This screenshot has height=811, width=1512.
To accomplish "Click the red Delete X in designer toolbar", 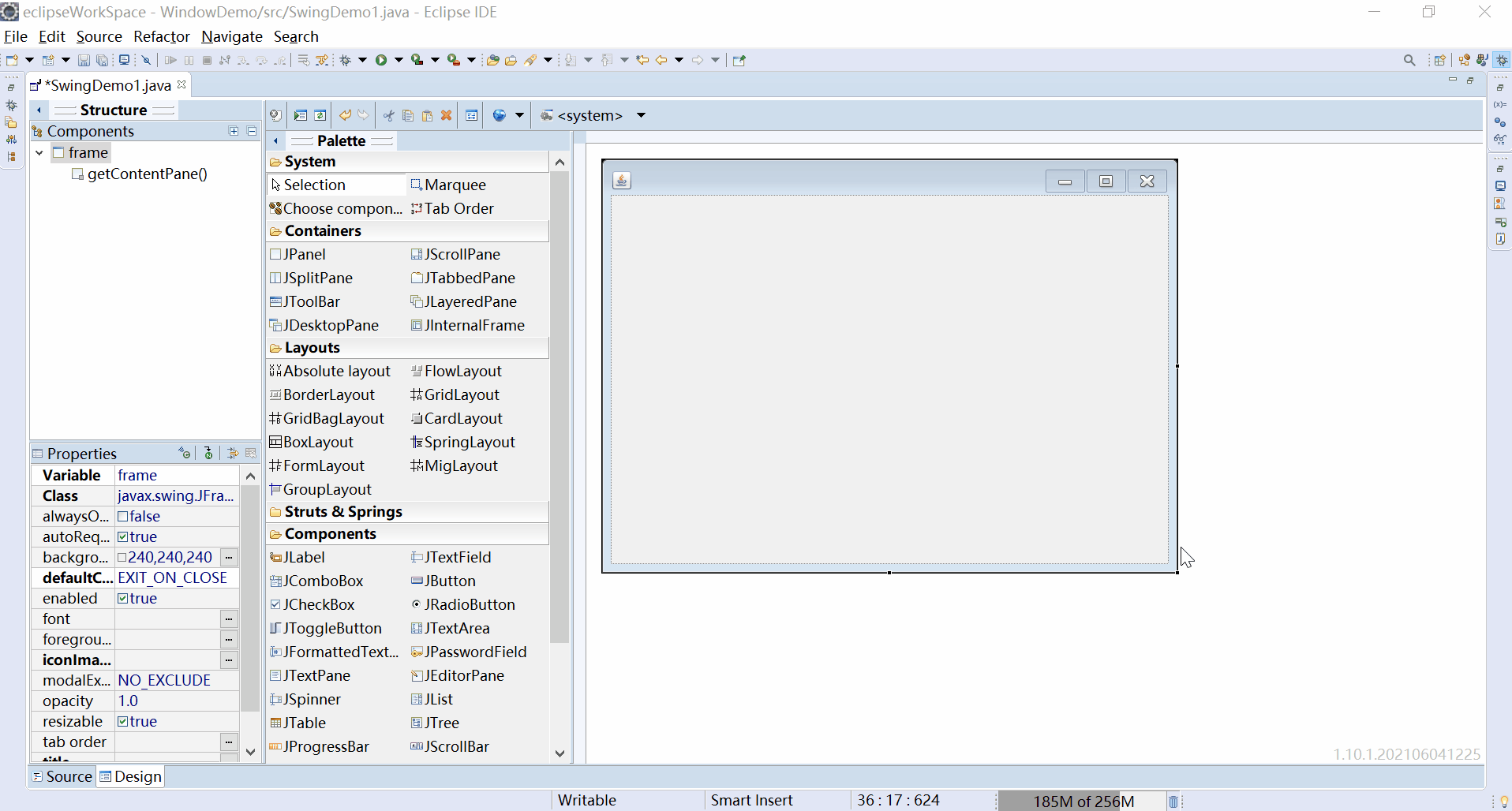I will (x=446, y=115).
